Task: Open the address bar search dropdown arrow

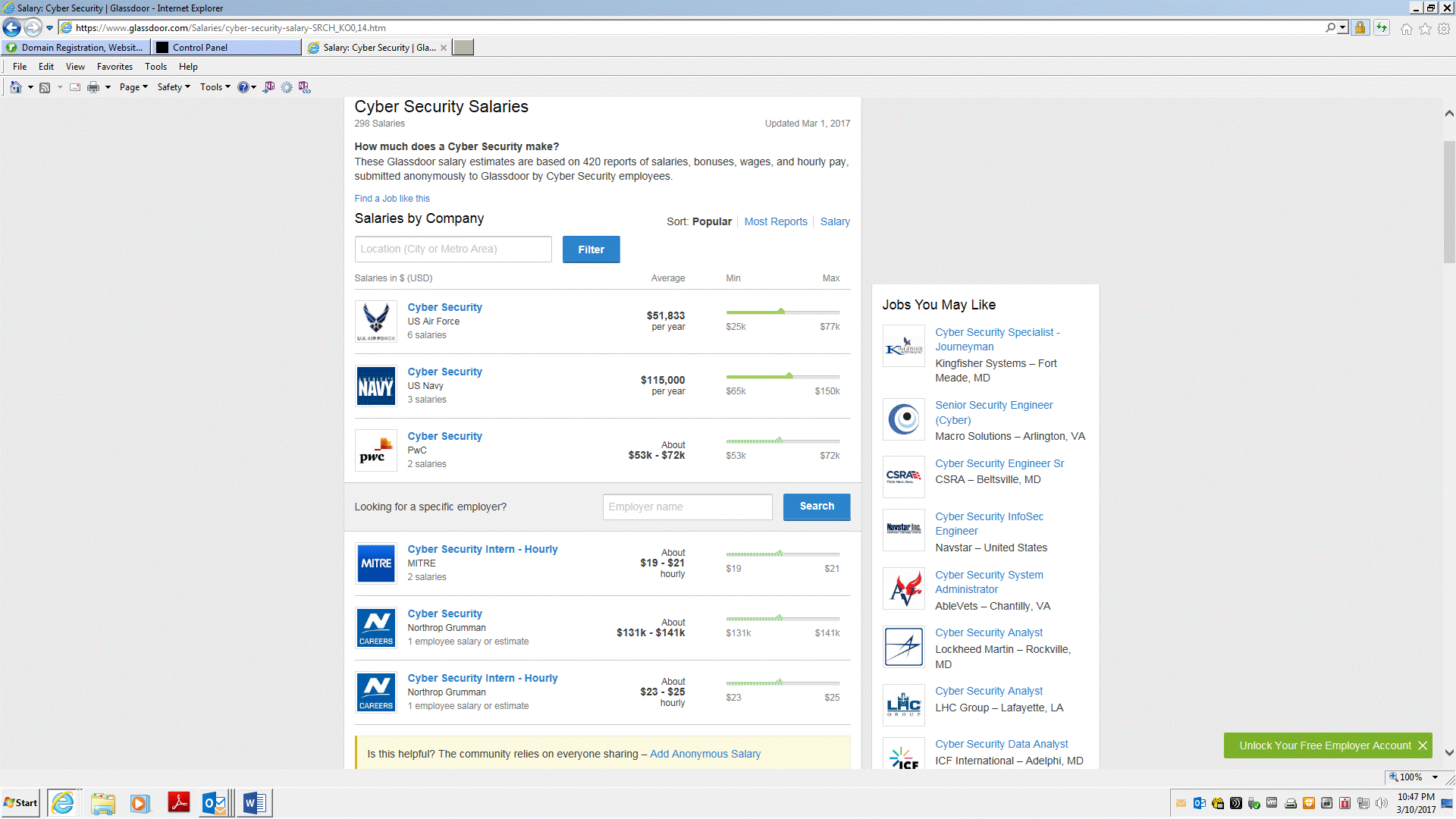Action: [x=1342, y=28]
